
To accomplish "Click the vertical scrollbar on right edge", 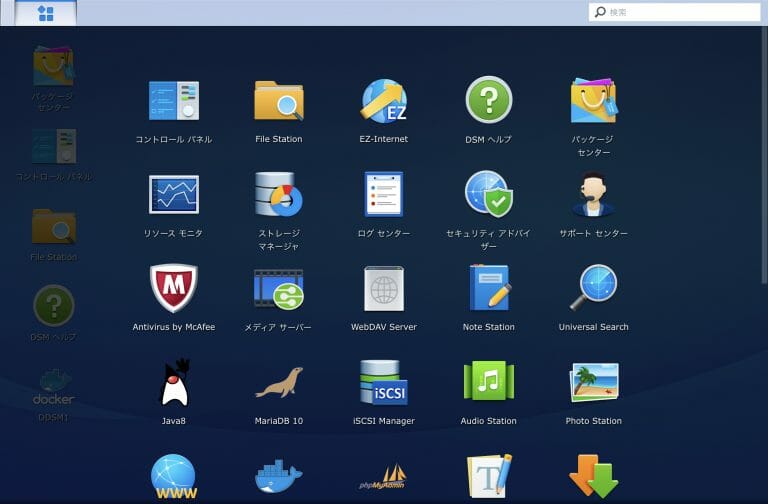I will pyautogui.click(x=764, y=154).
